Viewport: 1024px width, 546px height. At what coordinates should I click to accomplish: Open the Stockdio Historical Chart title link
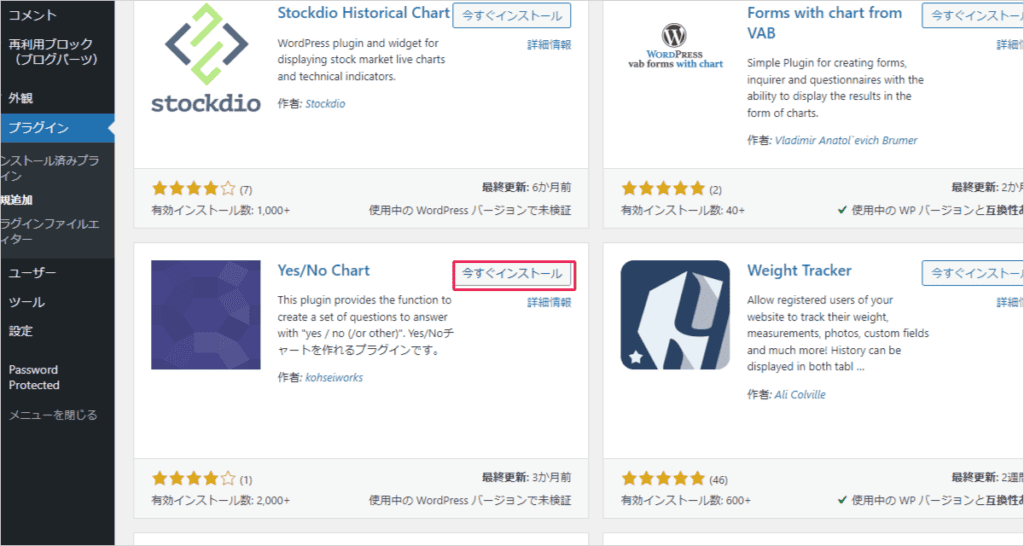363,13
